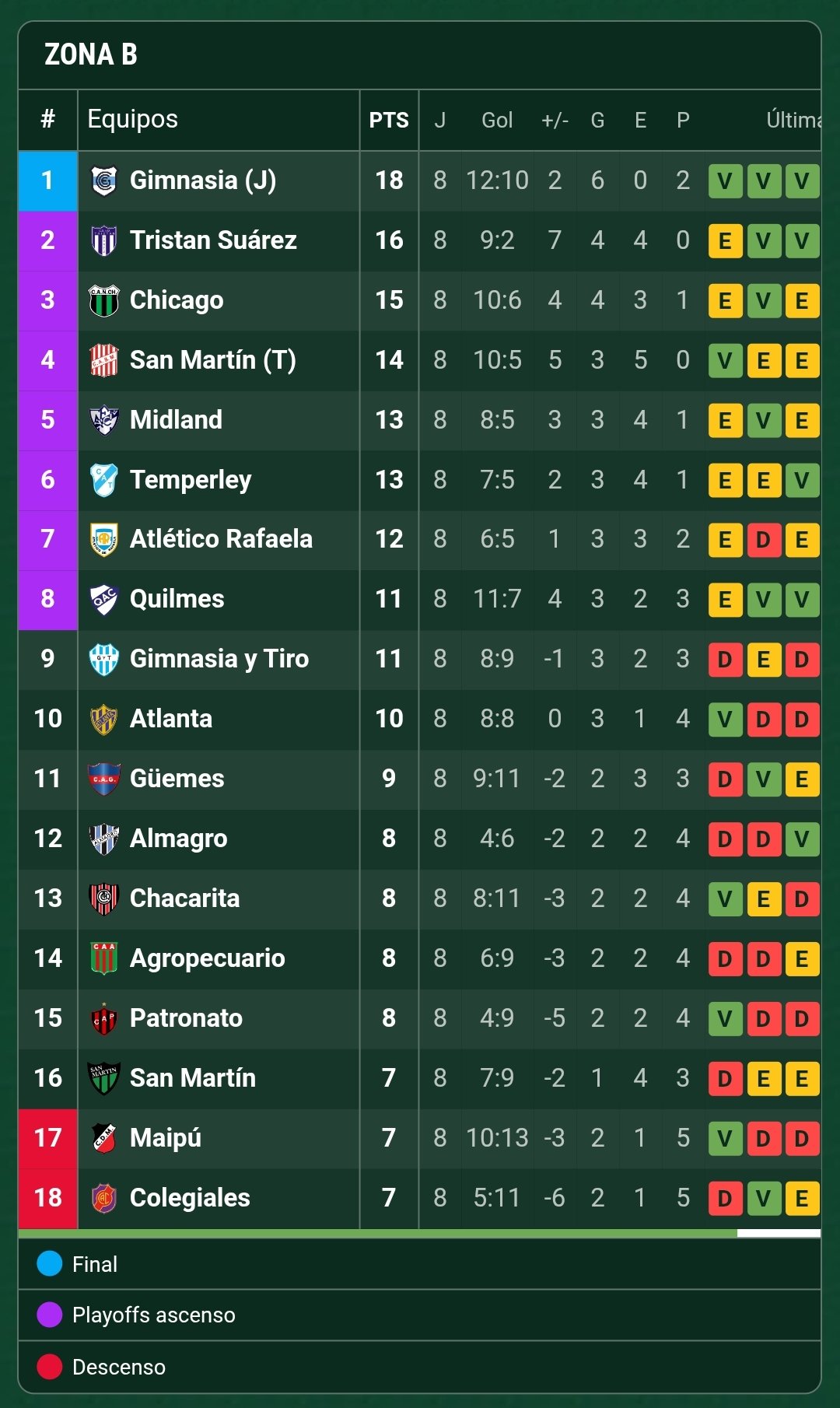The image size is (840, 1408).
Task: Click the Quilmes club crest
Action: click(104, 599)
